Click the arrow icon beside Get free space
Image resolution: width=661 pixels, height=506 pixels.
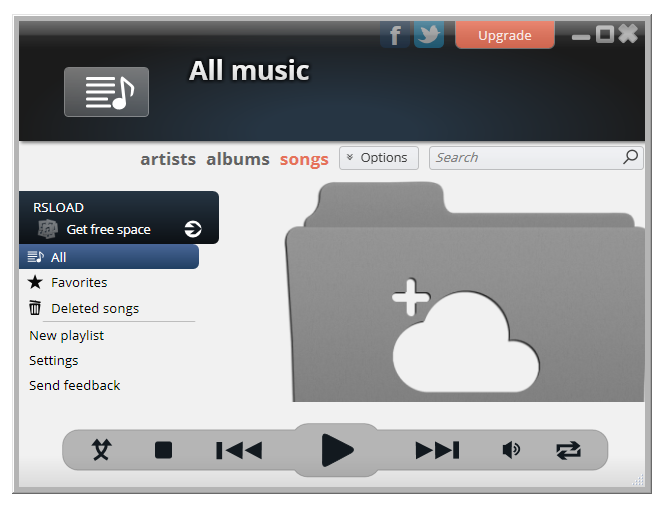tap(193, 229)
